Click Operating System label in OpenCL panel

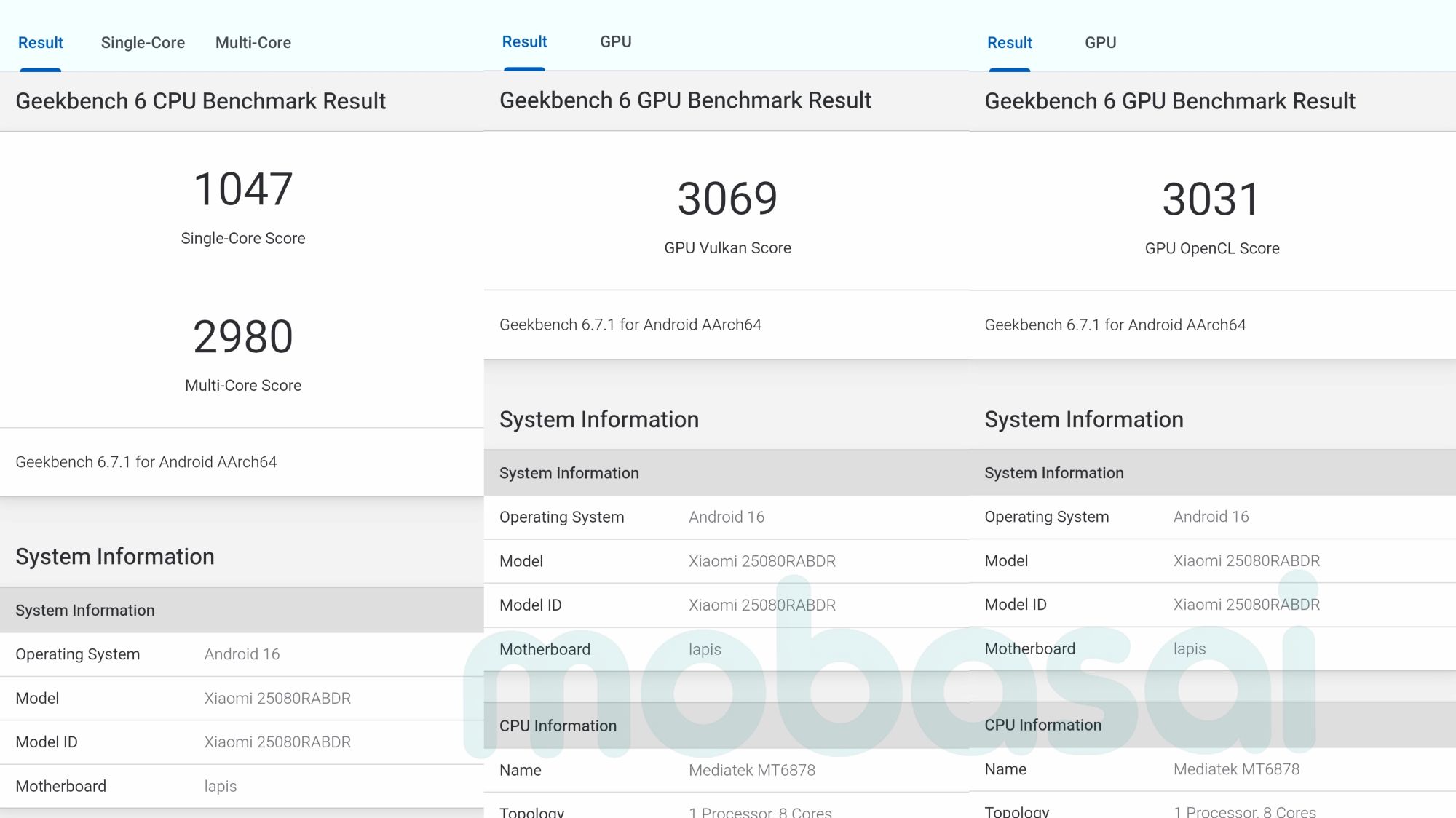tap(1047, 517)
